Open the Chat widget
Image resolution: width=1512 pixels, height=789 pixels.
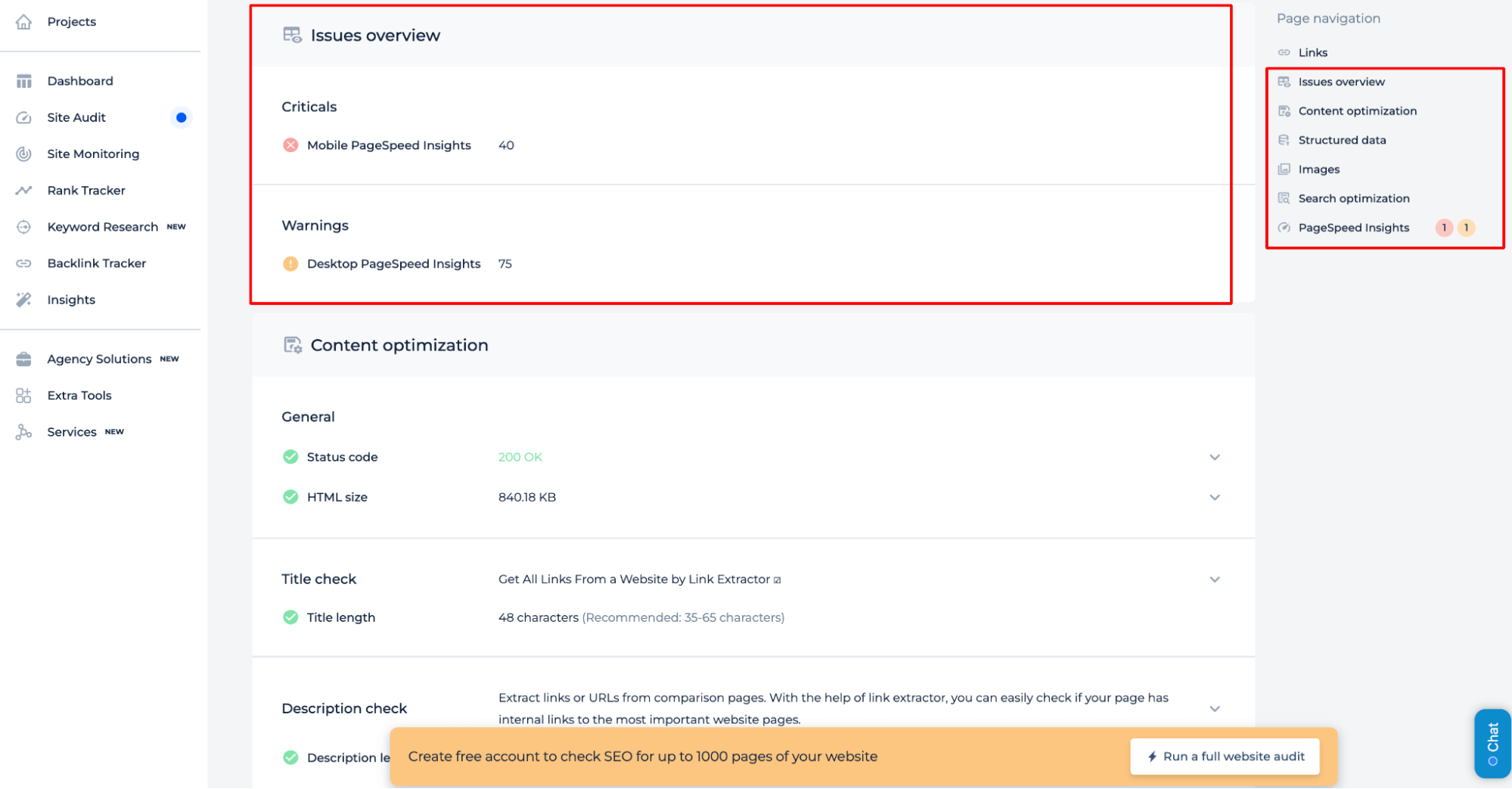[1492, 744]
